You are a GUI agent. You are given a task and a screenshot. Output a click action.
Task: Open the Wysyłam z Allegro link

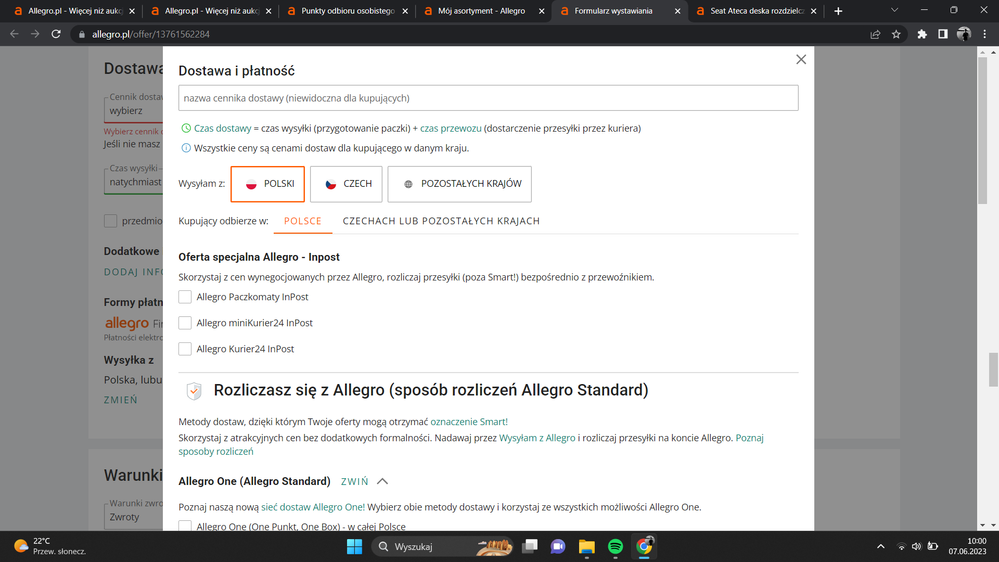pyautogui.click(x=537, y=438)
